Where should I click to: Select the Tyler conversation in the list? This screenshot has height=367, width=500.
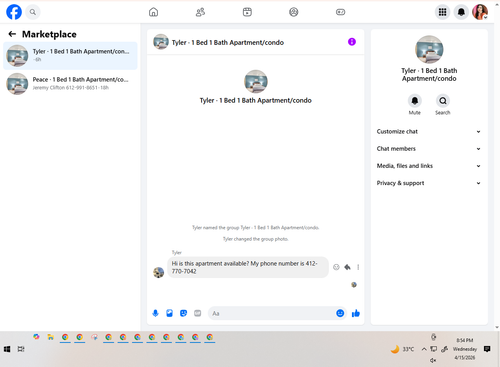coord(70,56)
